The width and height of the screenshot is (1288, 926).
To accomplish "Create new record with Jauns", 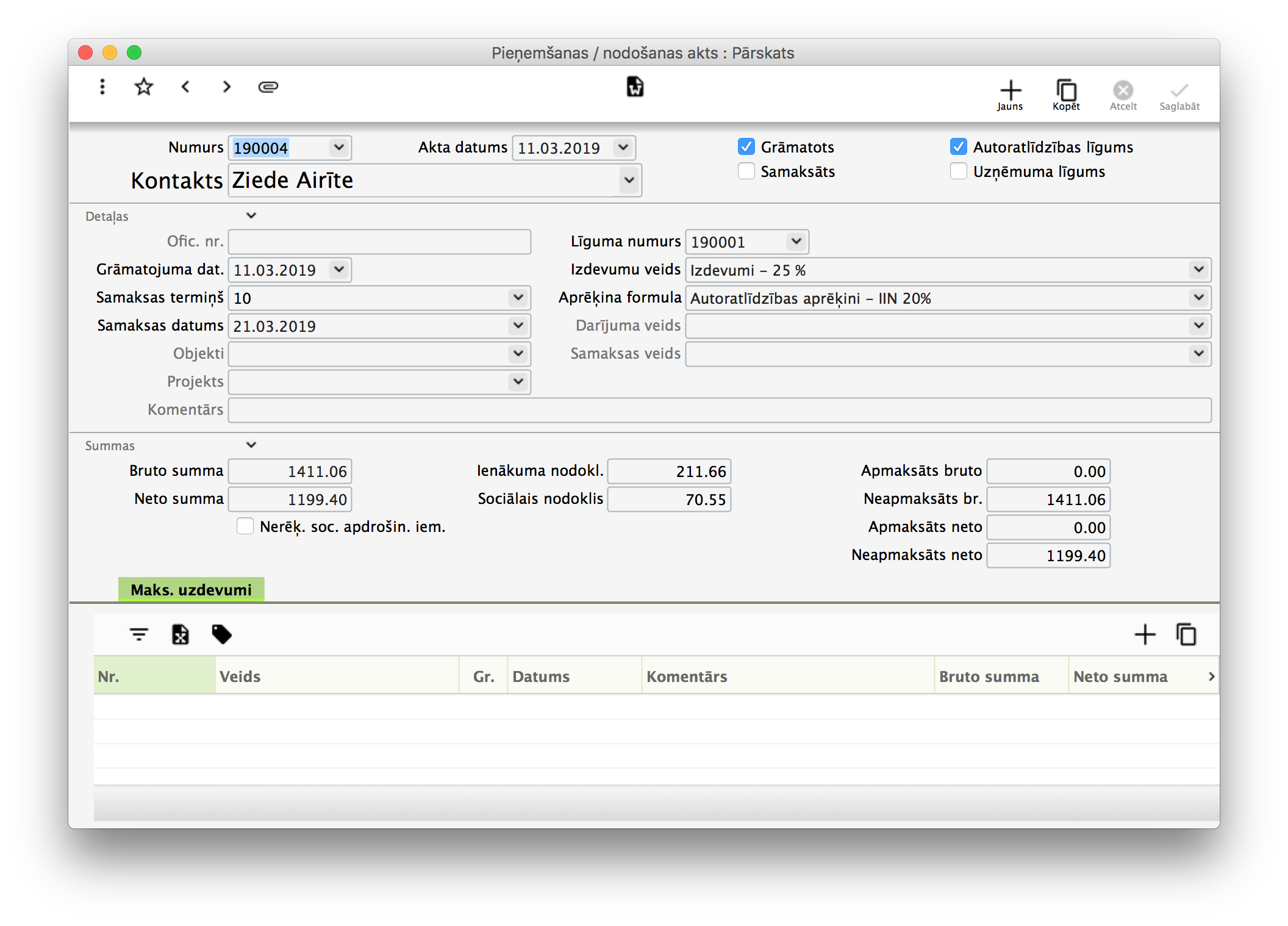I will pos(1010,95).
